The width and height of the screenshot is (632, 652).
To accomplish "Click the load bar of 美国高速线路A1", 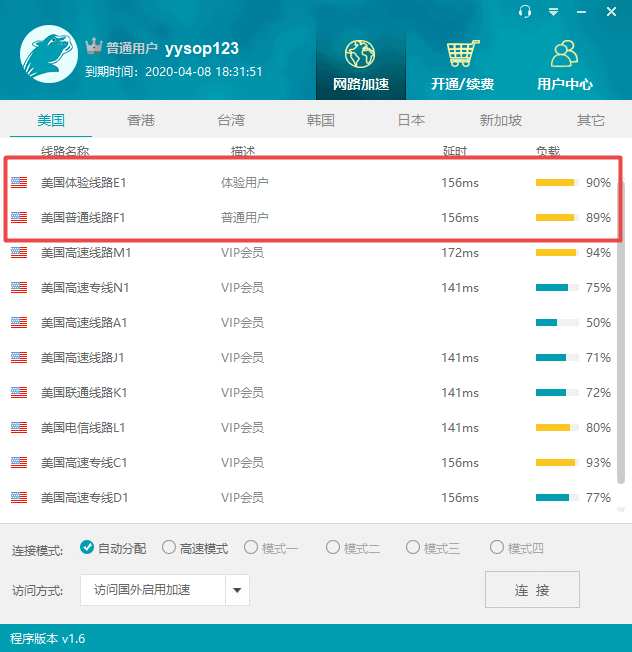I will point(557,323).
